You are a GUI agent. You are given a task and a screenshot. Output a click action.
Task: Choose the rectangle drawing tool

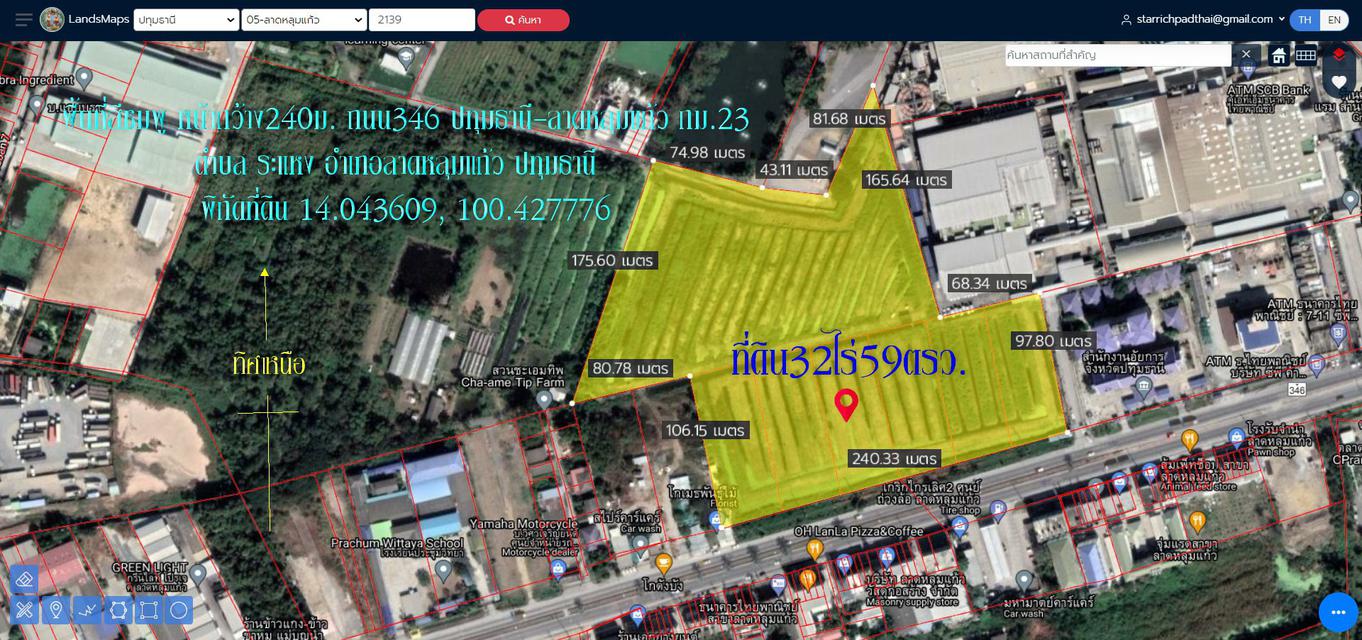click(x=148, y=609)
